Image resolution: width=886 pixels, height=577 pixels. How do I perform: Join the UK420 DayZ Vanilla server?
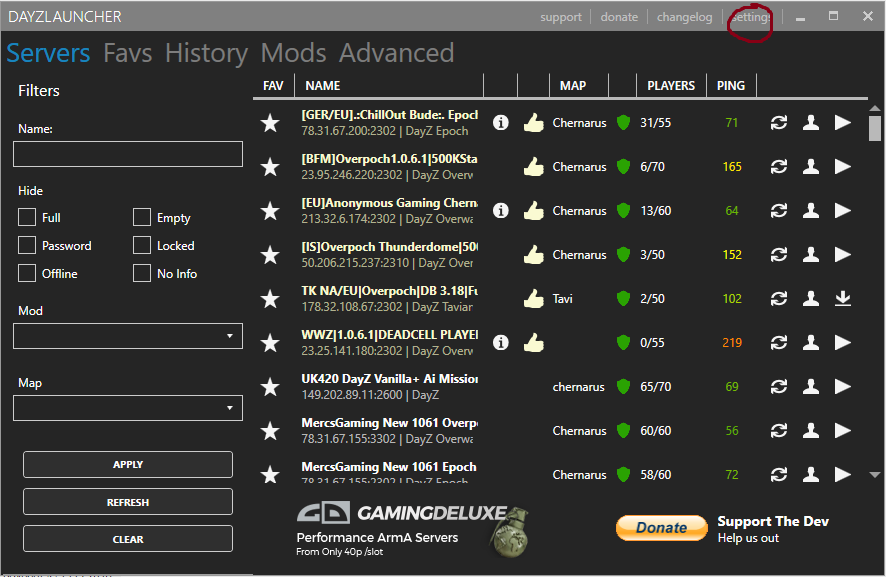coord(843,387)
